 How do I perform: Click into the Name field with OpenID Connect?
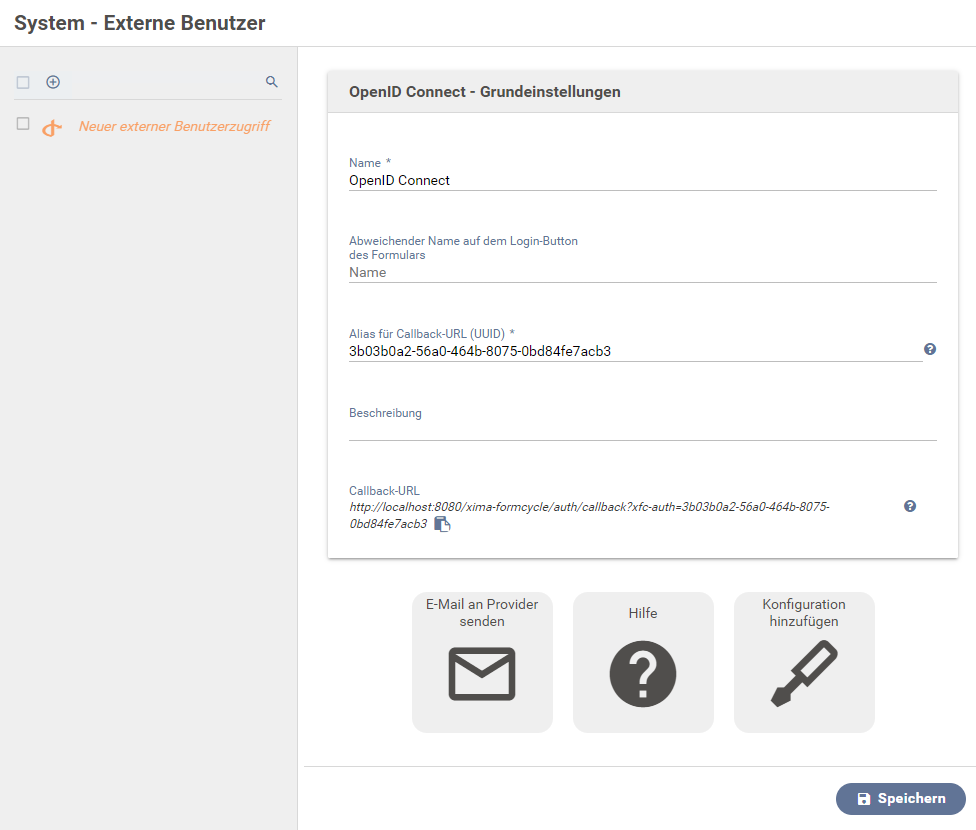[642, 181]
